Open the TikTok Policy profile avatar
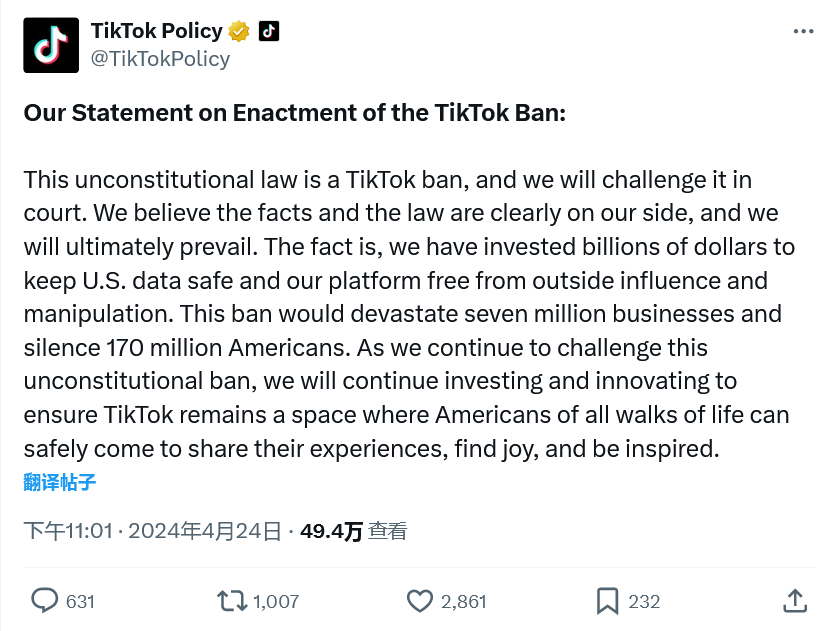The width and height of the screenshot is (835, 631). (x=51, y=45)
